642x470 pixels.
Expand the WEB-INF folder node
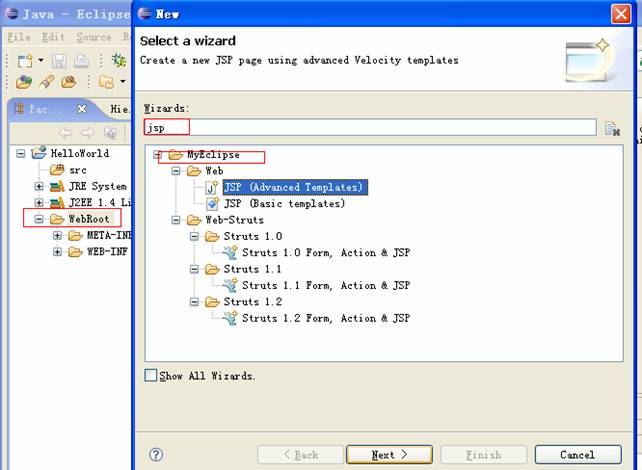coord(57,252)
